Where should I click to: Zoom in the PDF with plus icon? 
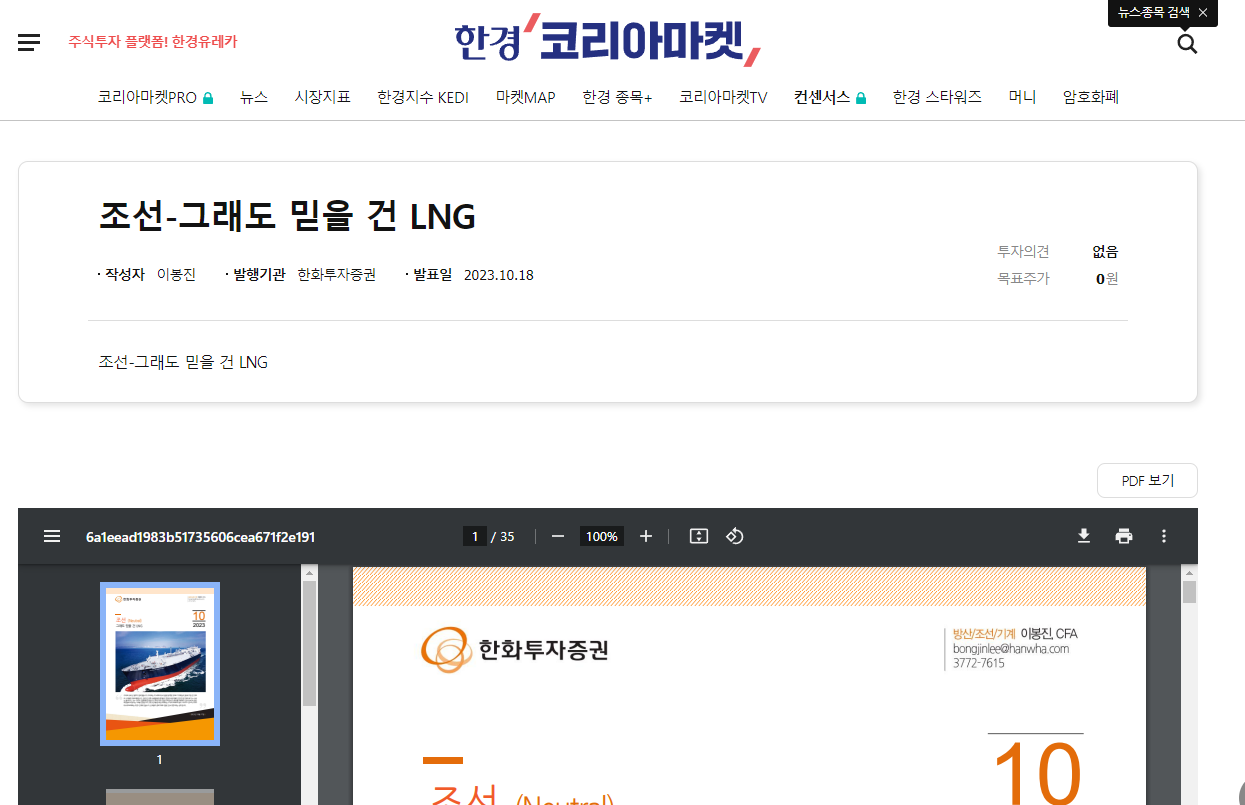[x=646, y=536]
